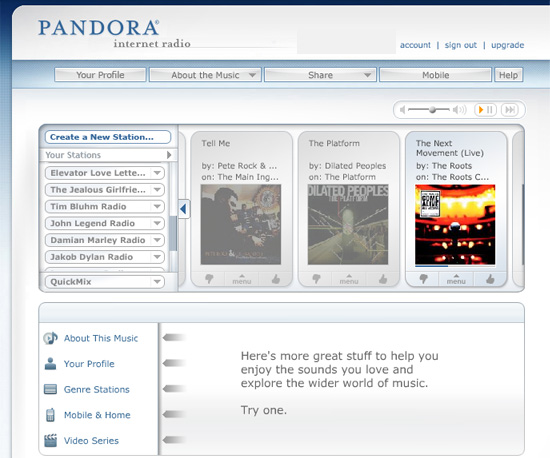Screen dimensions: 550x458
Task: Click the song progress bar under Roots art
Action: (455, 266)
